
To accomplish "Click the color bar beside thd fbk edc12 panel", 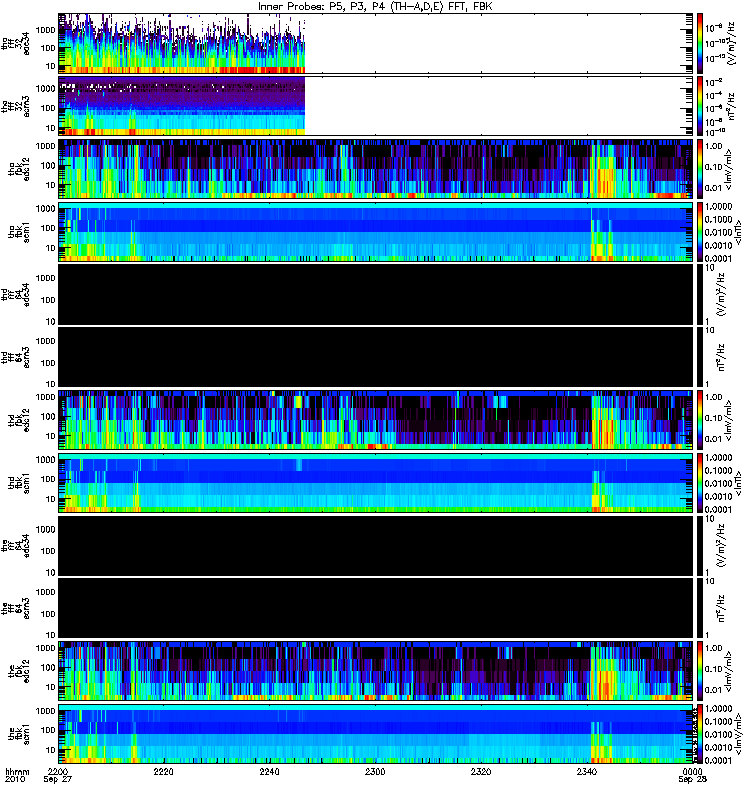I will [x=700, y=420].
